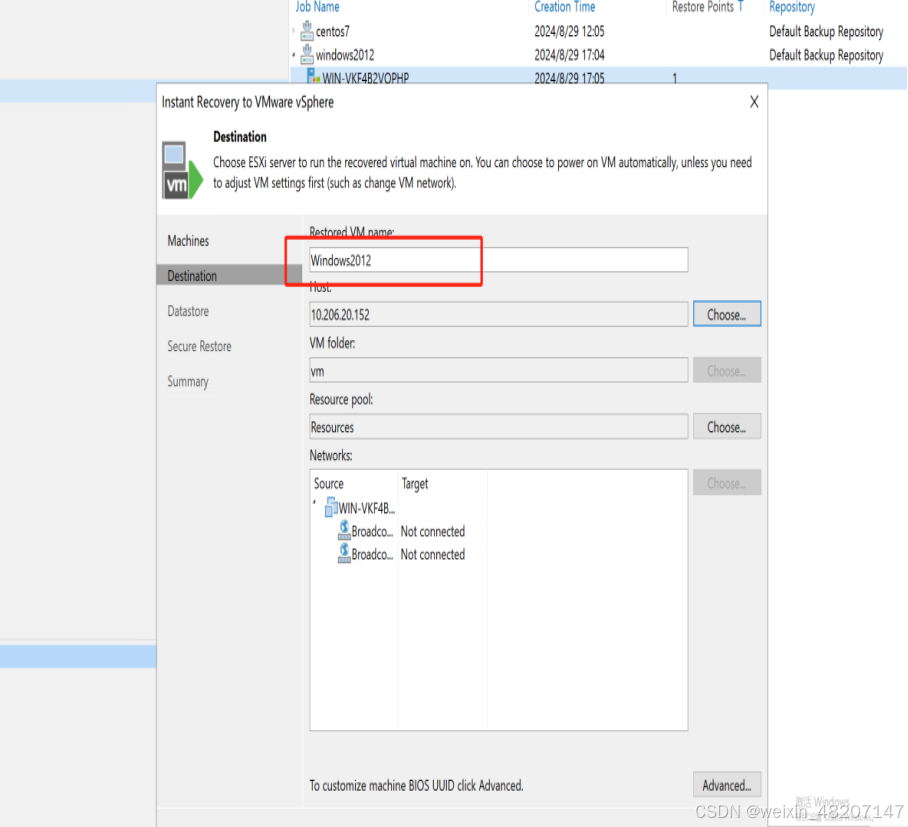
Task: Click Default Backup Repository in windows2012 row
Action: click(826, 55)
